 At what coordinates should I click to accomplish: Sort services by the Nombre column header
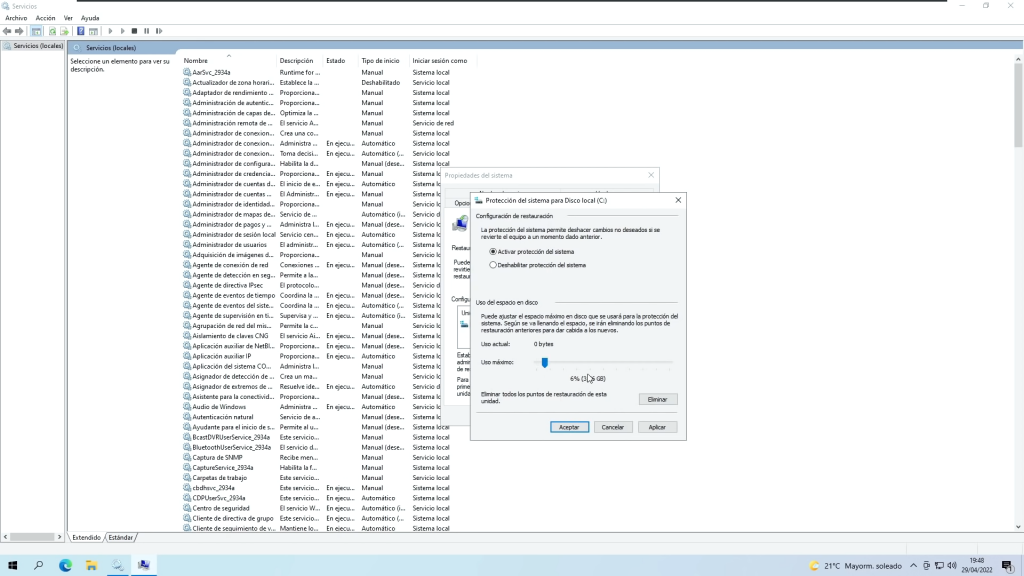(196, 61)
